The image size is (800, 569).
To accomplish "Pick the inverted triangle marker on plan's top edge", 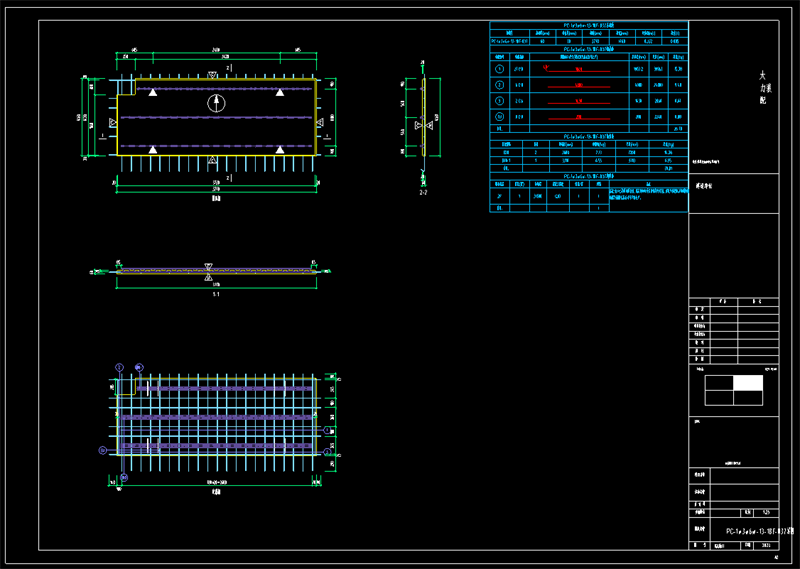I will click(x=212, y=75).
